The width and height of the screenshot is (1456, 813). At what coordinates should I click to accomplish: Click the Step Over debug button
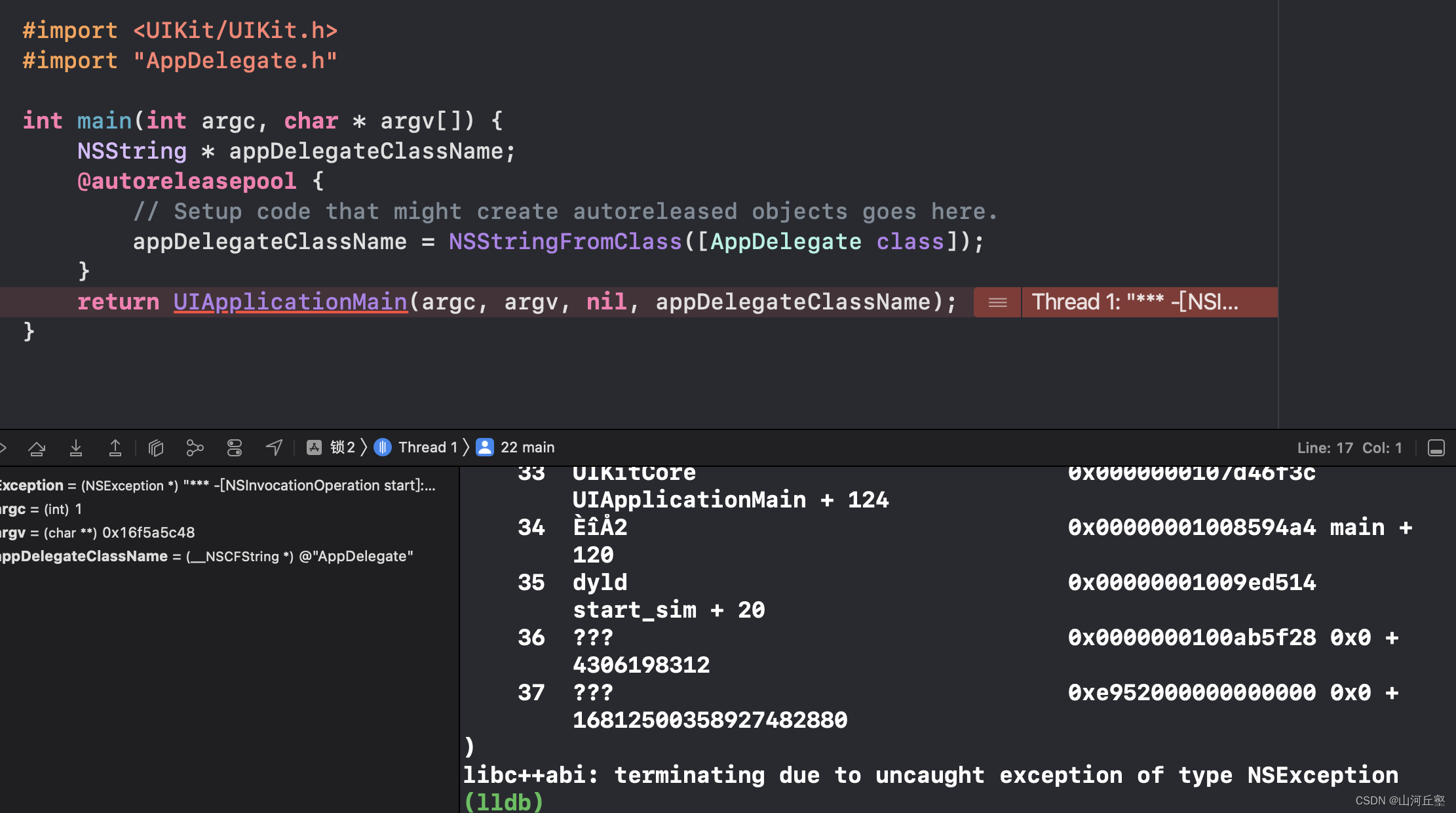pyautogui.click(x=37, y=448)
